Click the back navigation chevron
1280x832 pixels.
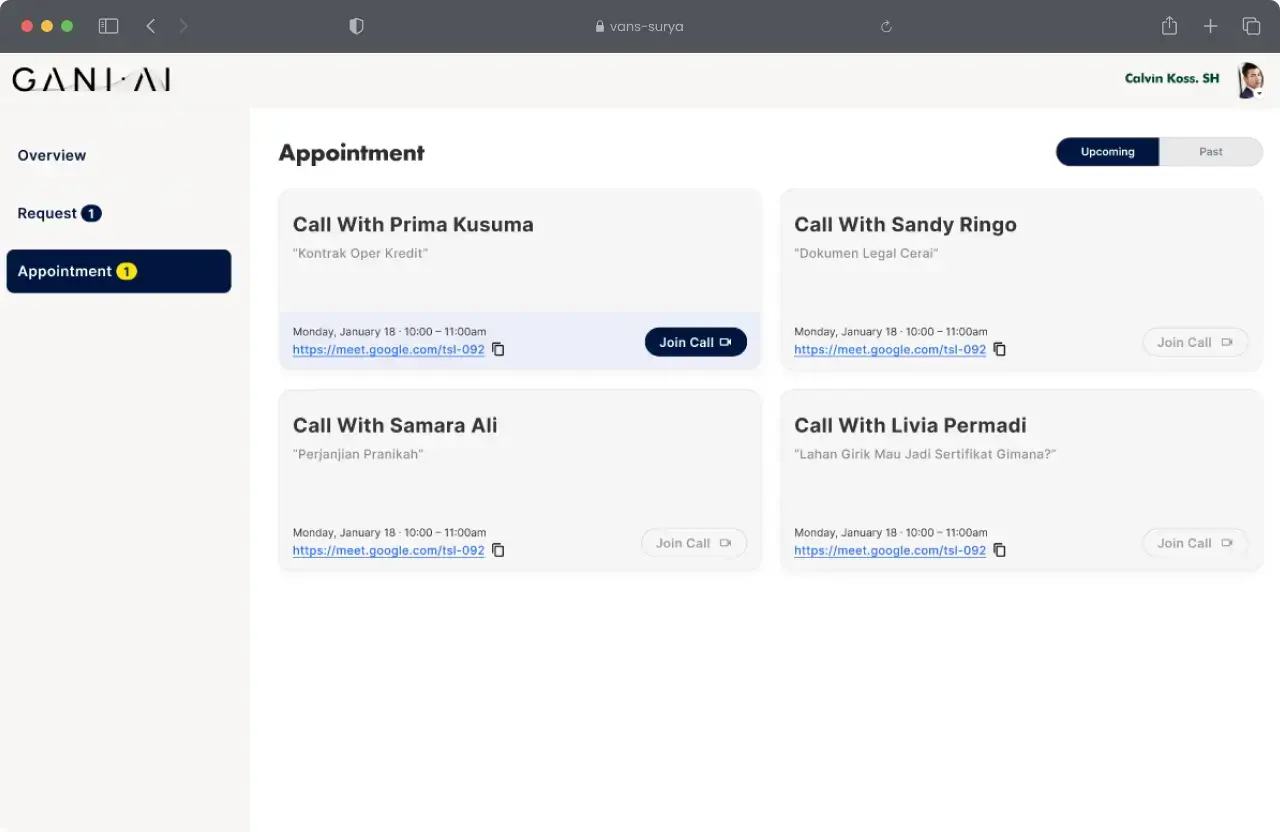point(150,26)
